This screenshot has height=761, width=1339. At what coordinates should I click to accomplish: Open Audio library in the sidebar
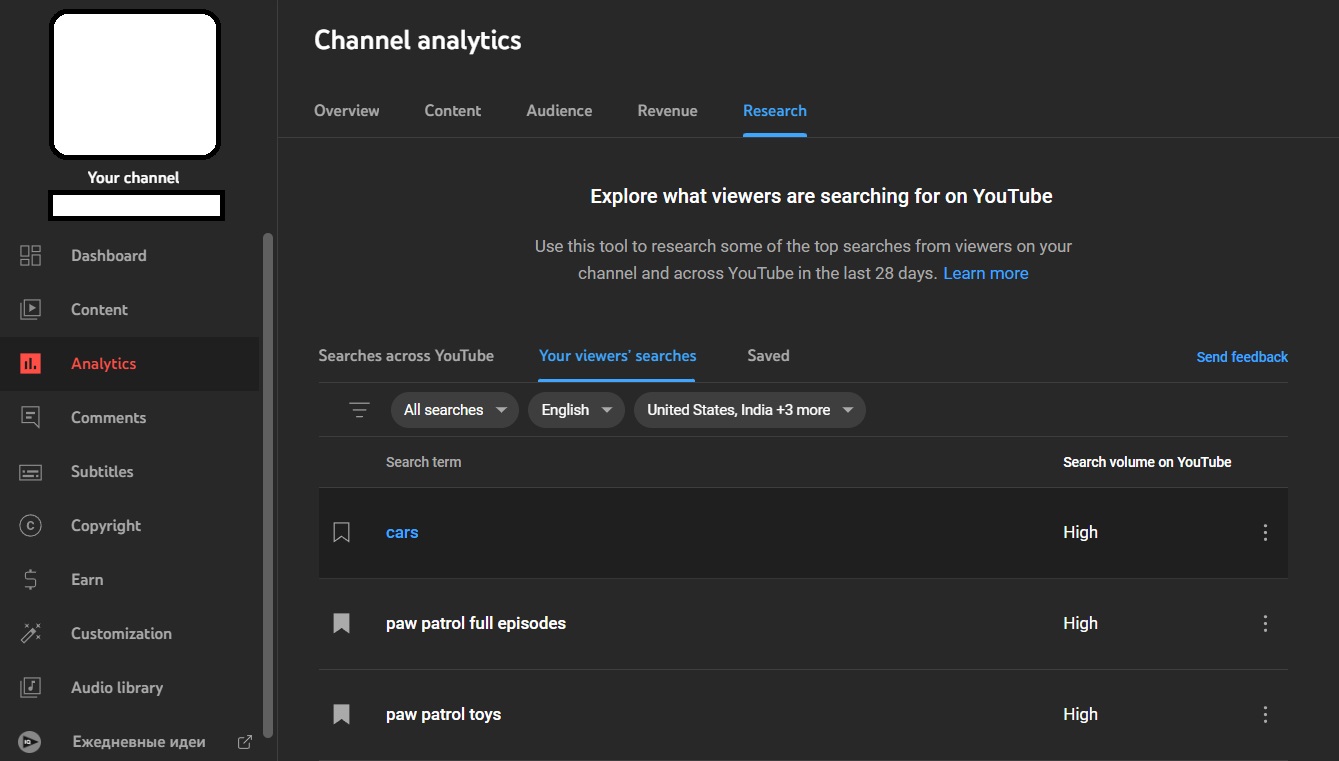[x=117, y=688]
